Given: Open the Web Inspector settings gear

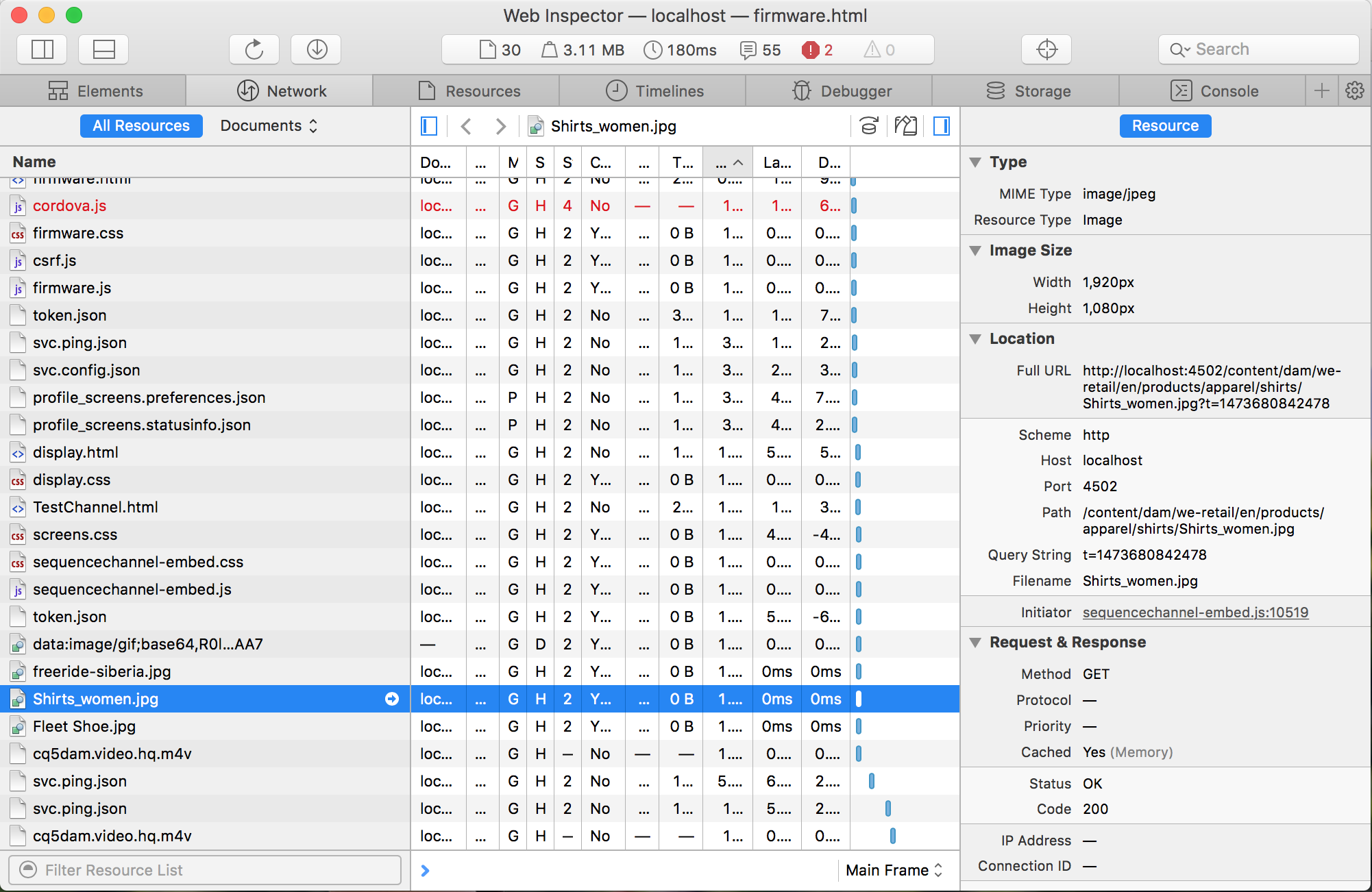Looking at the screenshot, I should [x=1354, y=90].
